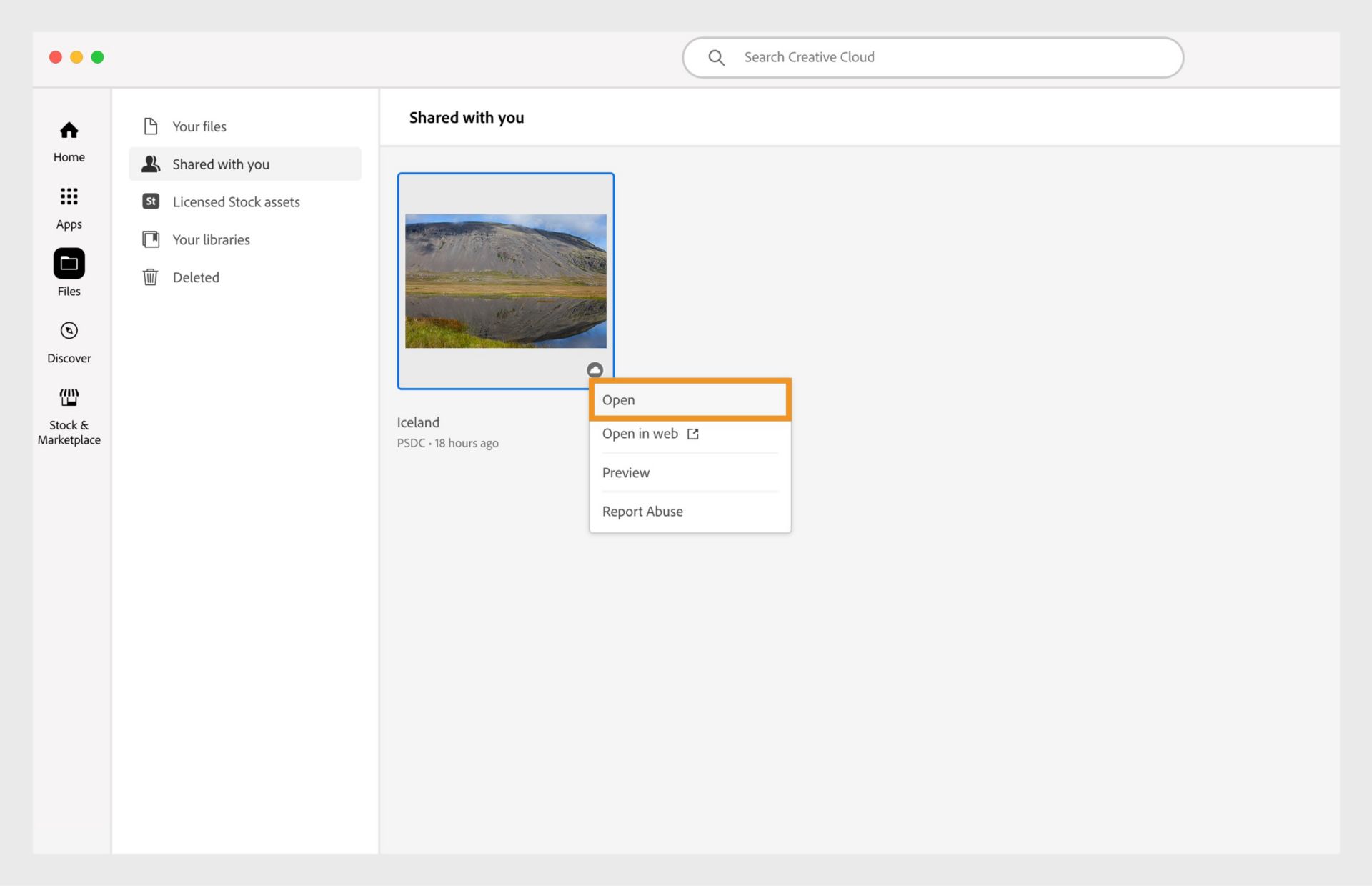This screenshot has height=886, width=1372.
Task: Click the Iceland file thumbnail
Action: point(505,281)
